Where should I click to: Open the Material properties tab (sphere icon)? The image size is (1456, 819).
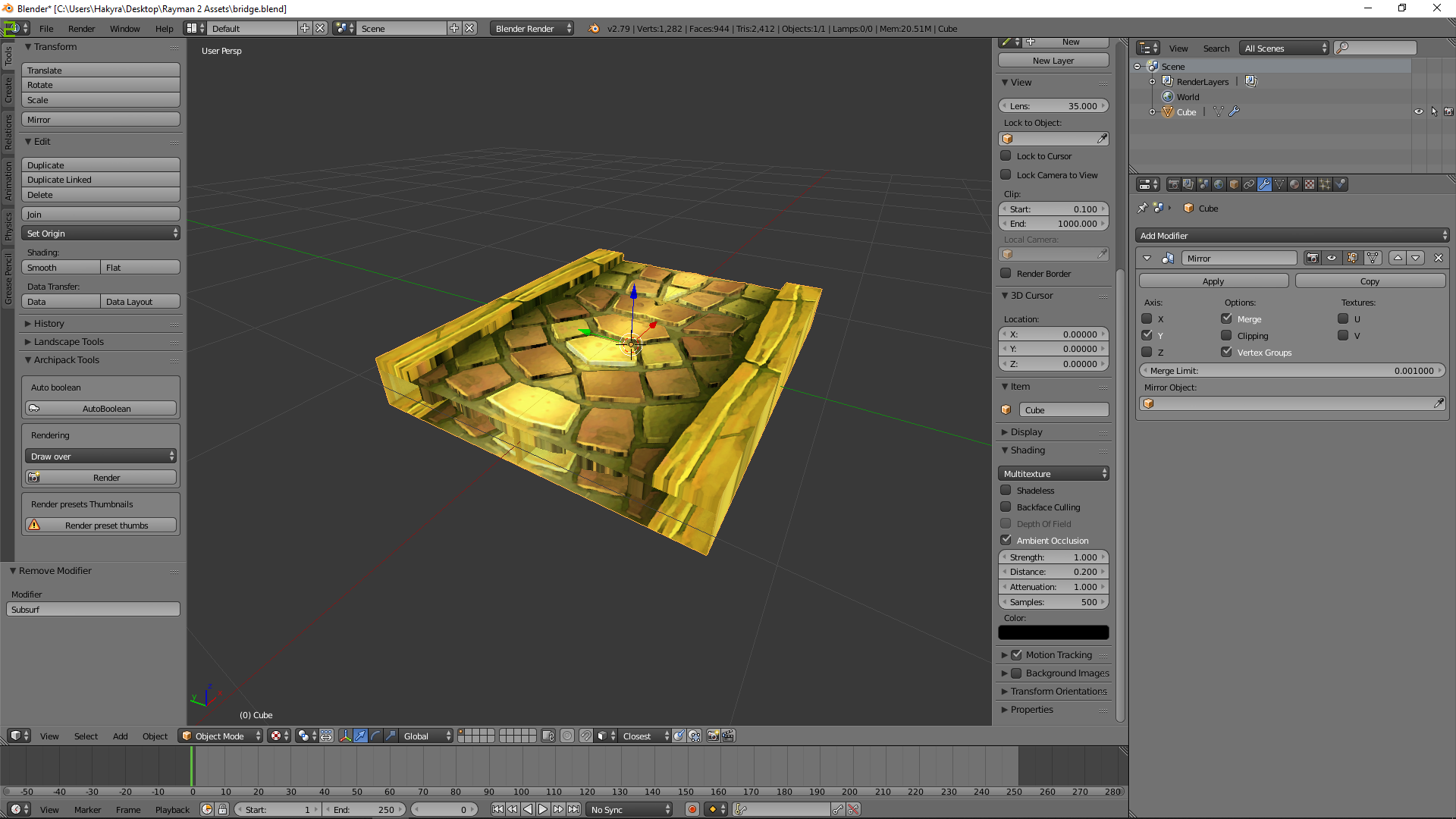1294,184
